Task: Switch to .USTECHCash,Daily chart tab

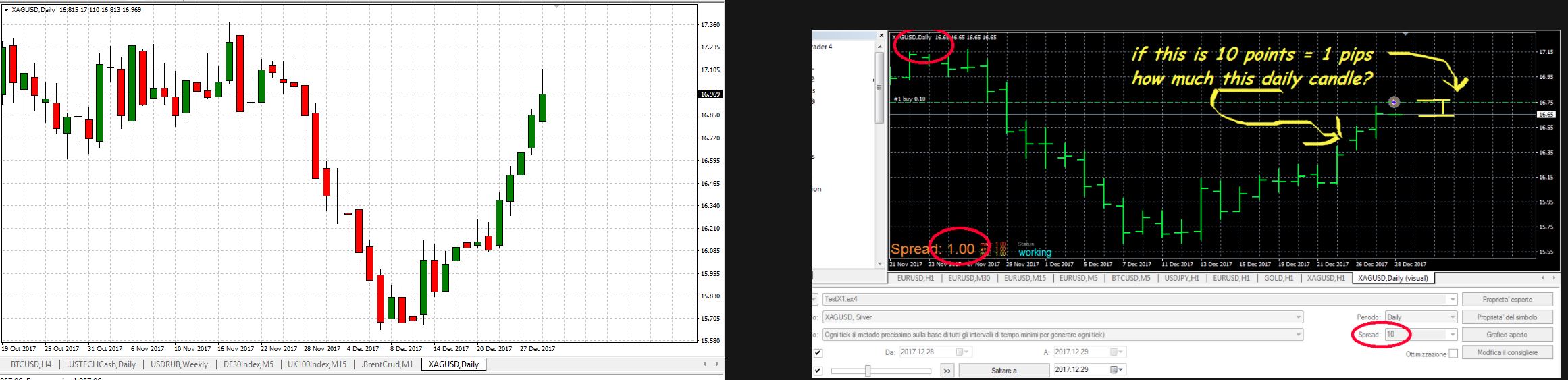Action: point(101,364)
